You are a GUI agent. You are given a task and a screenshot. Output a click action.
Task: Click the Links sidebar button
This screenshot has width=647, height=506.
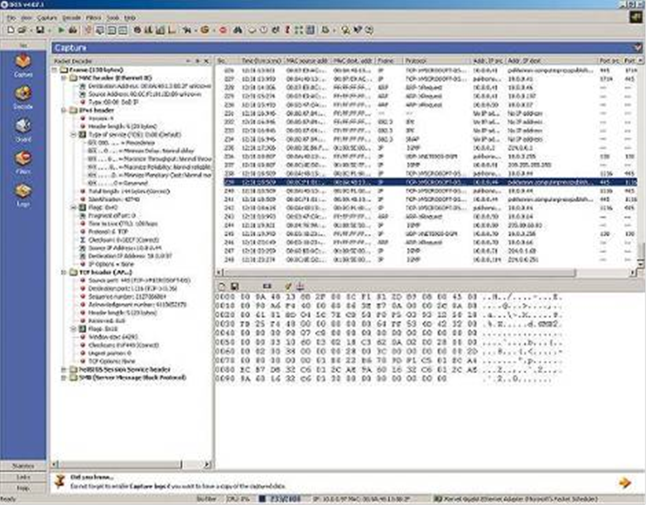click(23, 477)
